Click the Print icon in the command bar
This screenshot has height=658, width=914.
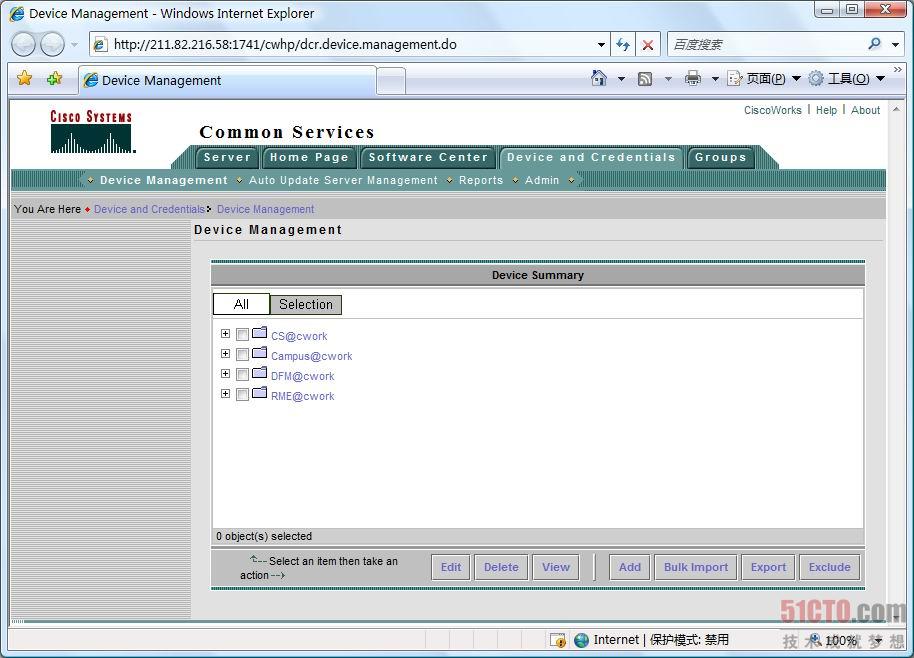(692, 78)
